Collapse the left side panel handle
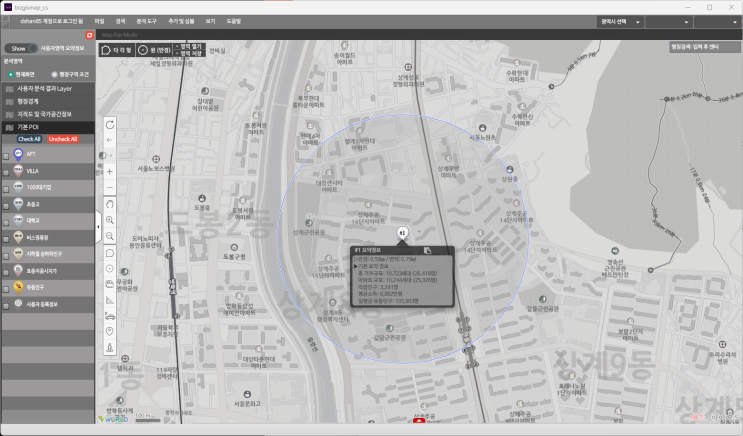The width and height of the screenshot is (743, 436). pos(97,227)
